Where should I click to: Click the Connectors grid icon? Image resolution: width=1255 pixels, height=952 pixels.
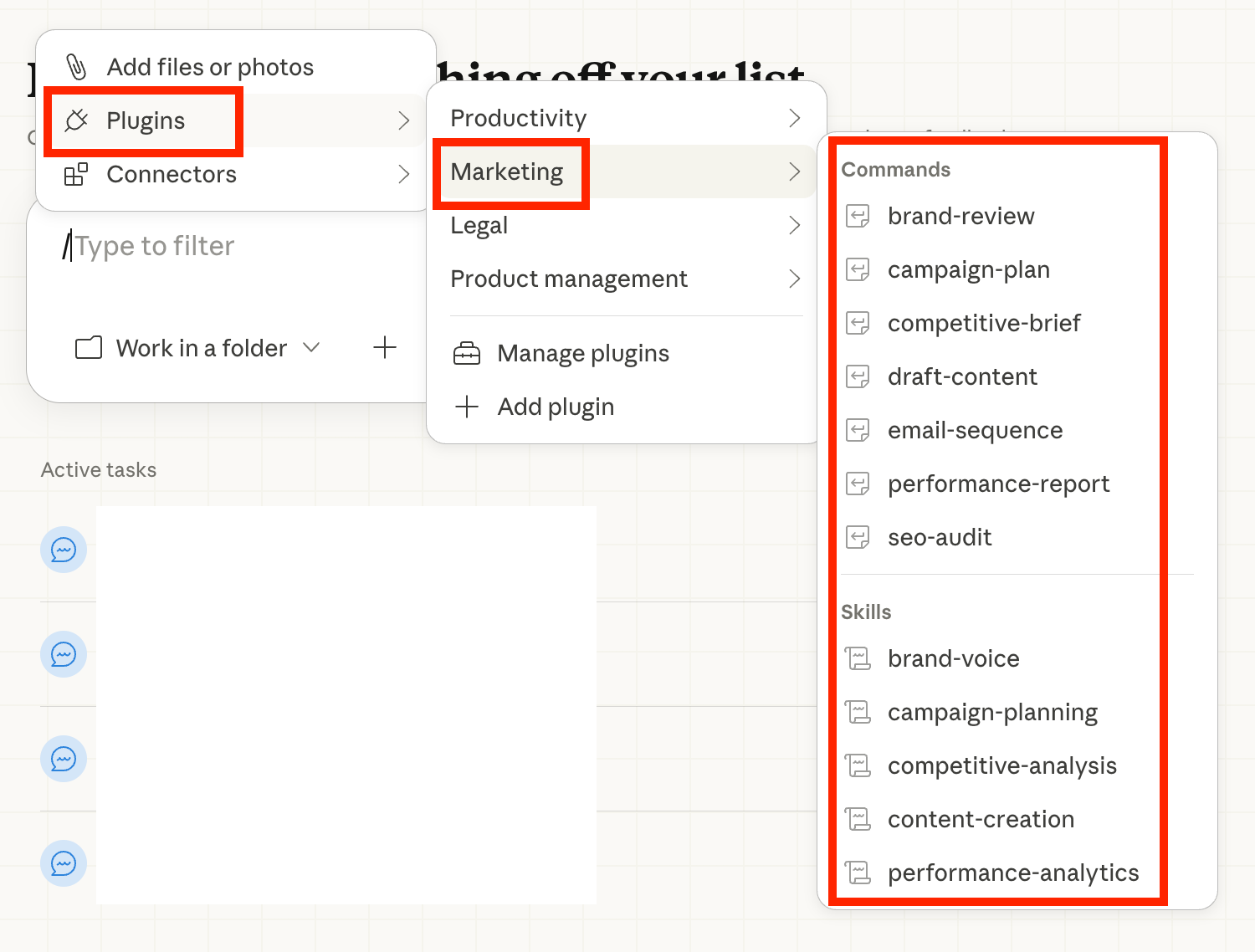(x=76, y=174)
